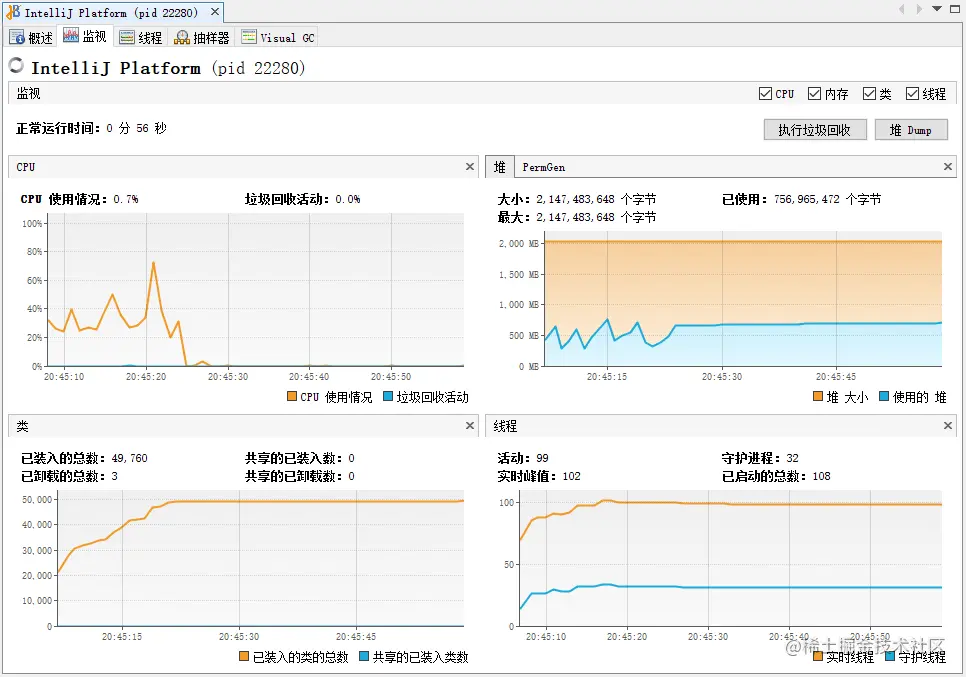
Task: Select the 监视 monitor tab
Action: click(85, 36)
